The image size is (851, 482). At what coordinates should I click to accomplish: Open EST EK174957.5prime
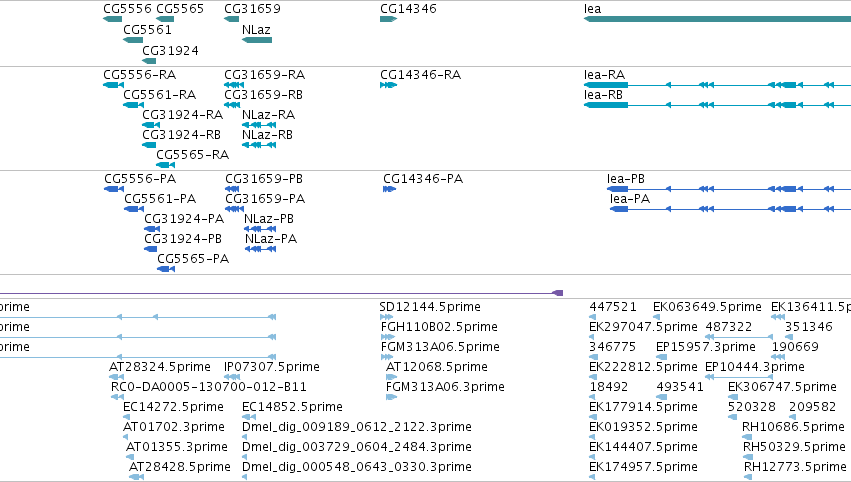(x=643, y=467)
